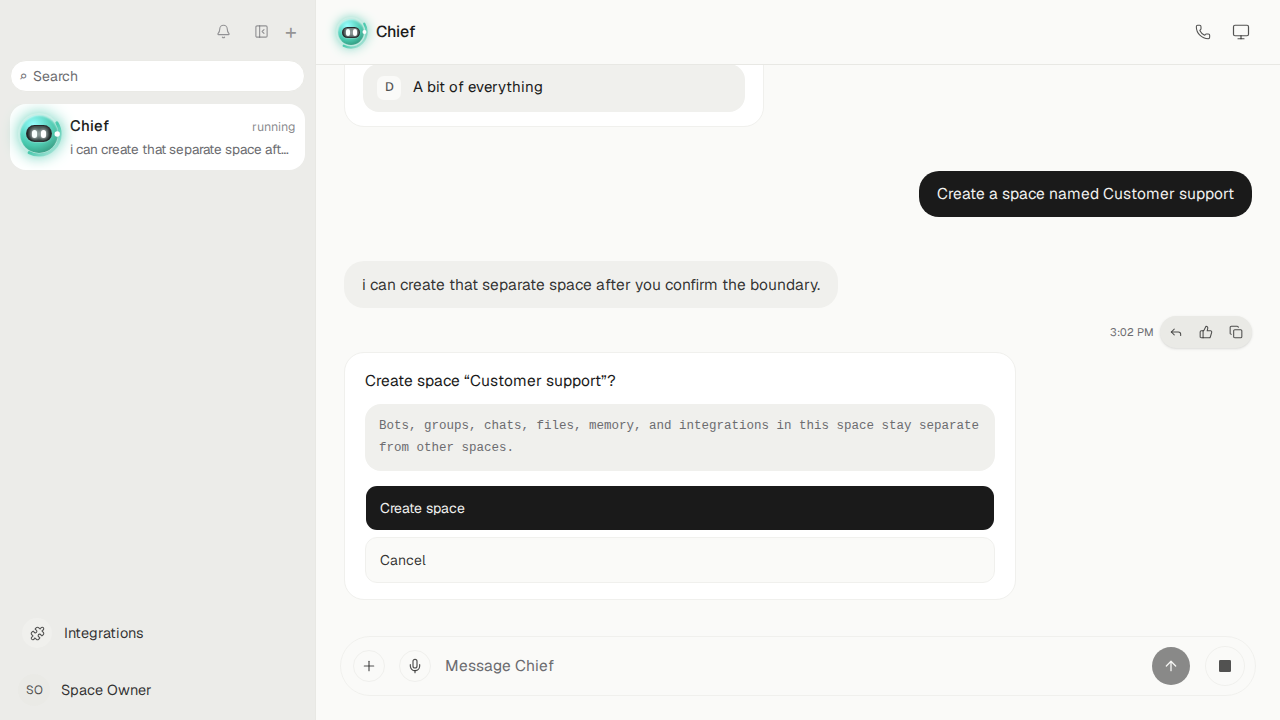Open the Space Owner profile menu

(x=88, y=690)
